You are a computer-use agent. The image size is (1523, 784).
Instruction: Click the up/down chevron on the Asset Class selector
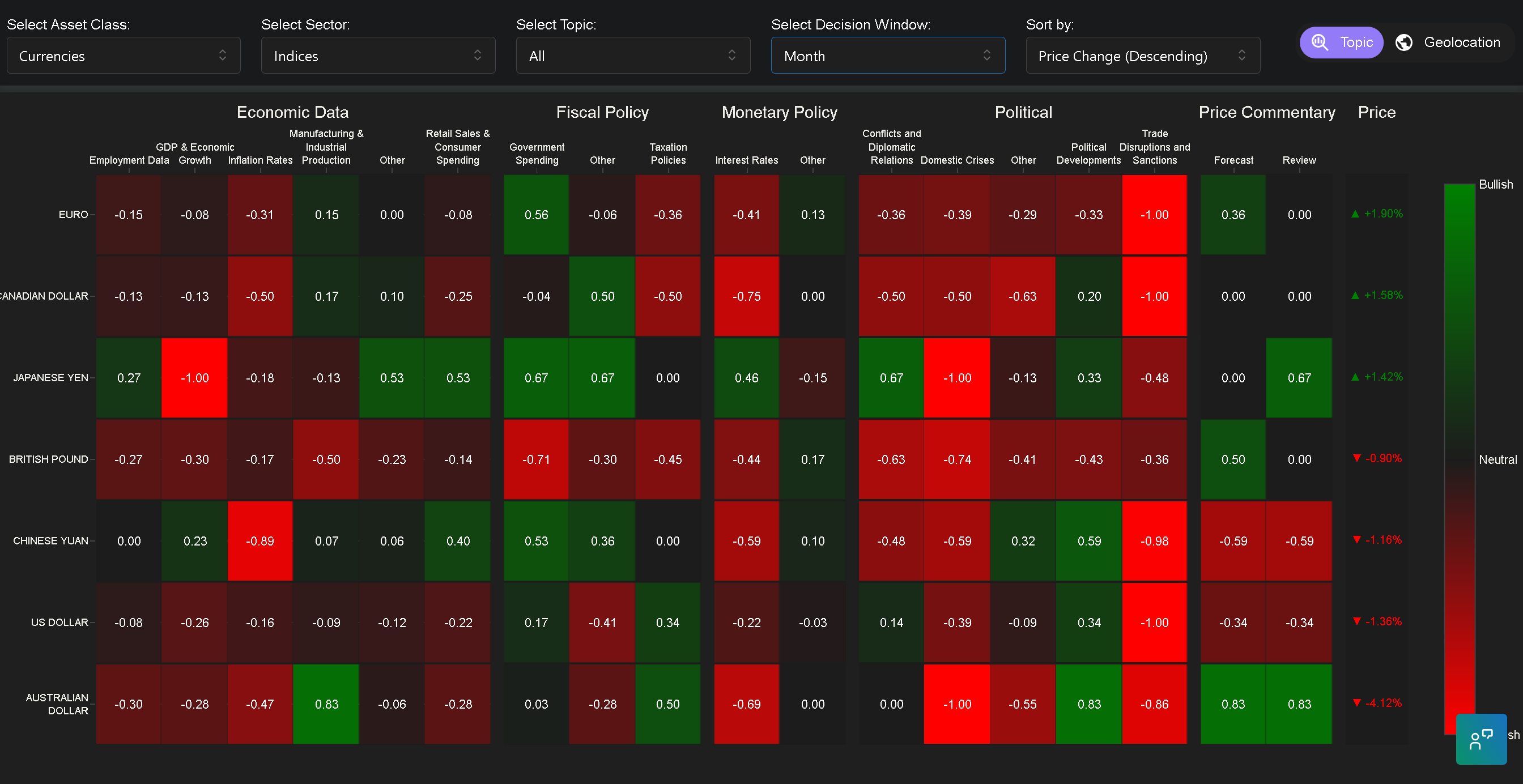(222, 56)
